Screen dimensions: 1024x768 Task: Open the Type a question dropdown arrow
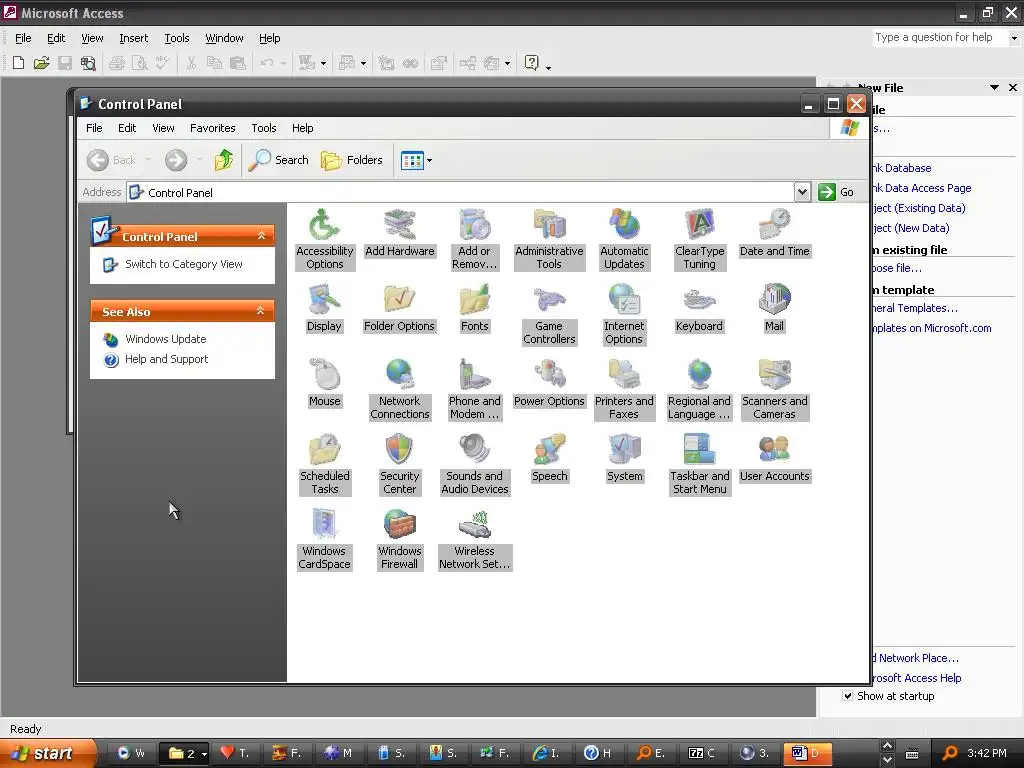pyautogui.click(x=1014, y=38)
